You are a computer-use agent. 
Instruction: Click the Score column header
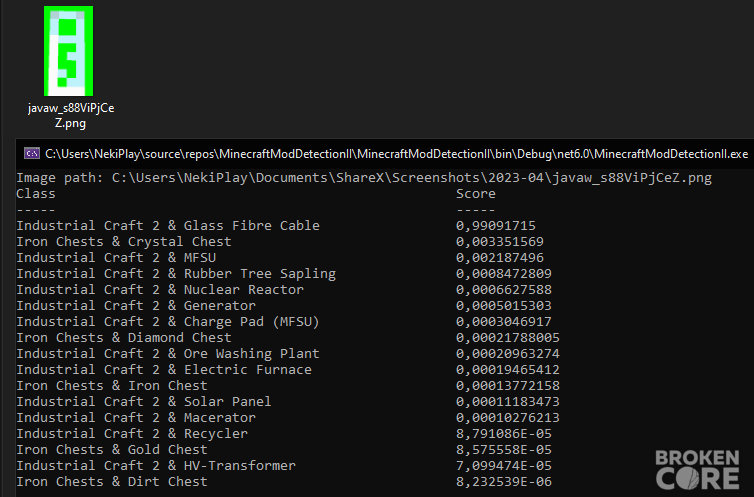(476, 194)
